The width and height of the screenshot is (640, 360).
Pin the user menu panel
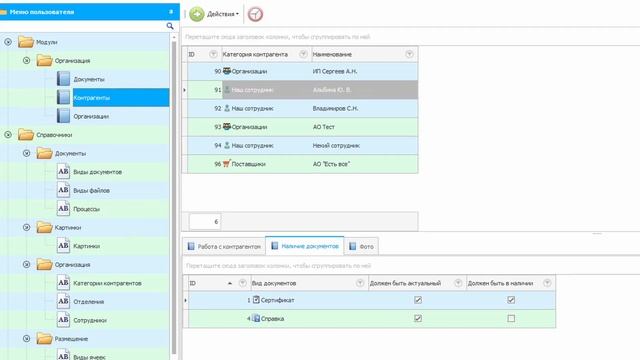point(171,12)
